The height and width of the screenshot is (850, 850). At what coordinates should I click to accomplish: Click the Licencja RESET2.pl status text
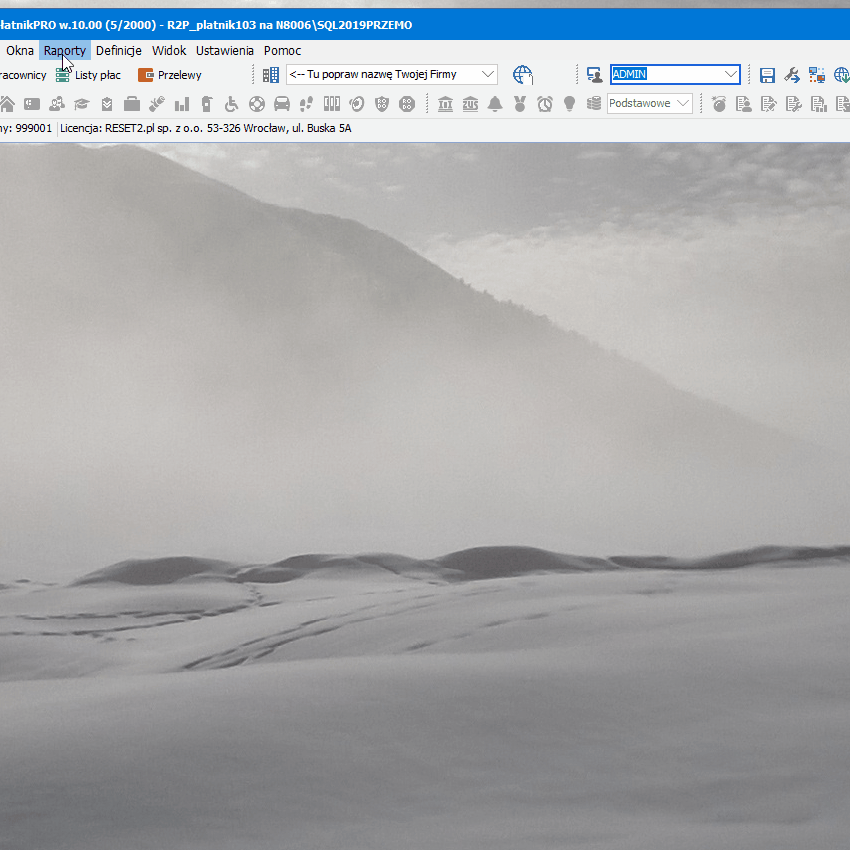(x=205, y=128)
